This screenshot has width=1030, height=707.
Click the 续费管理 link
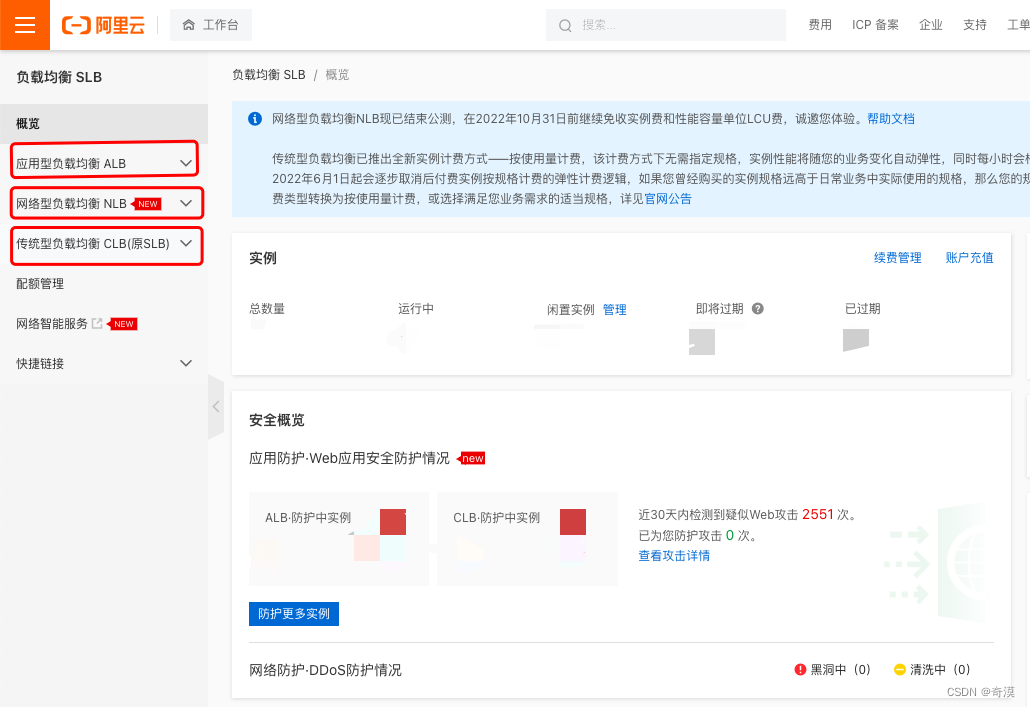(x=897, y=258)
